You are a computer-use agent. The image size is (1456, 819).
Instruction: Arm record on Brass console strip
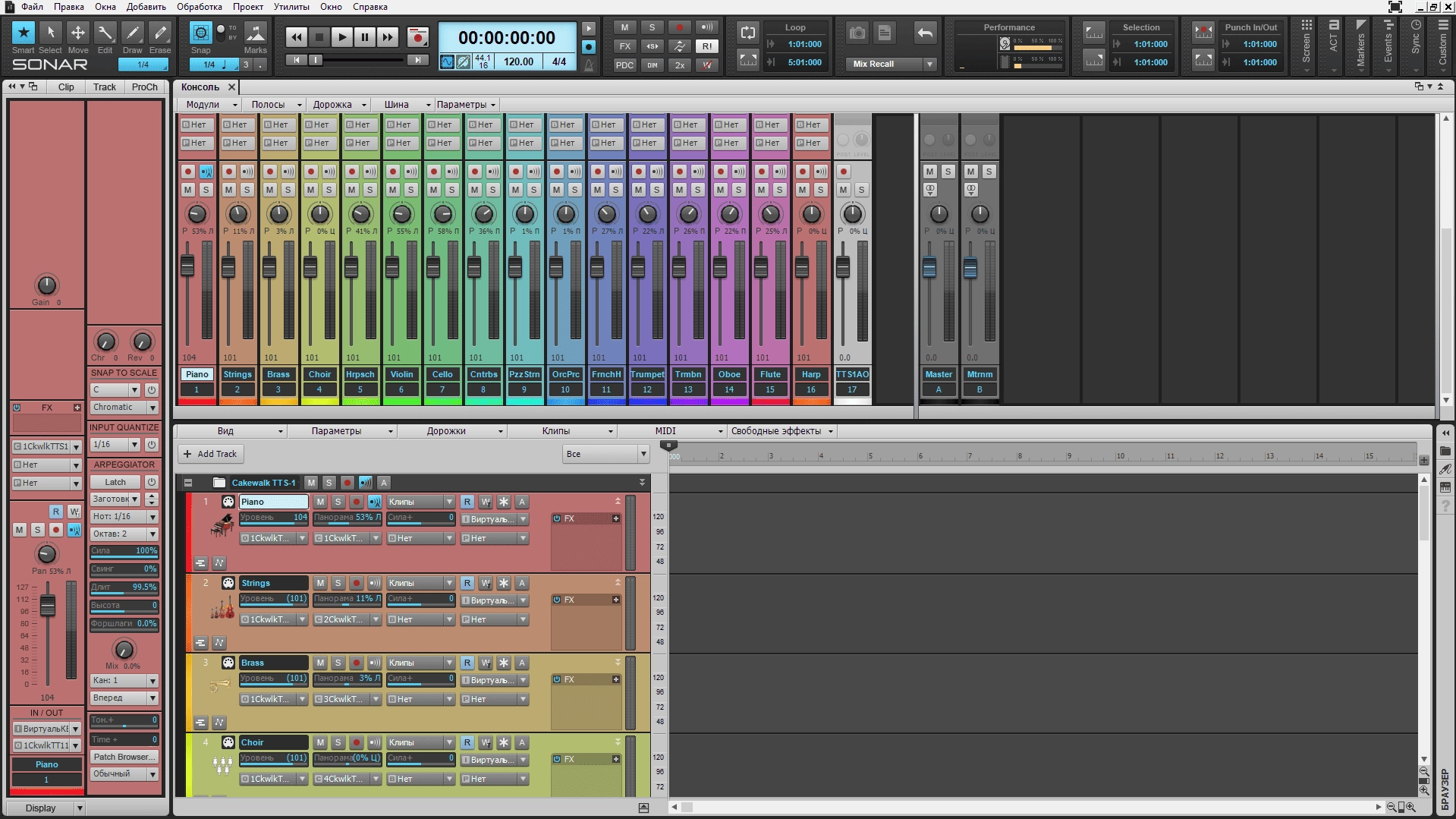pyautogui.click(x=270, y=172)
